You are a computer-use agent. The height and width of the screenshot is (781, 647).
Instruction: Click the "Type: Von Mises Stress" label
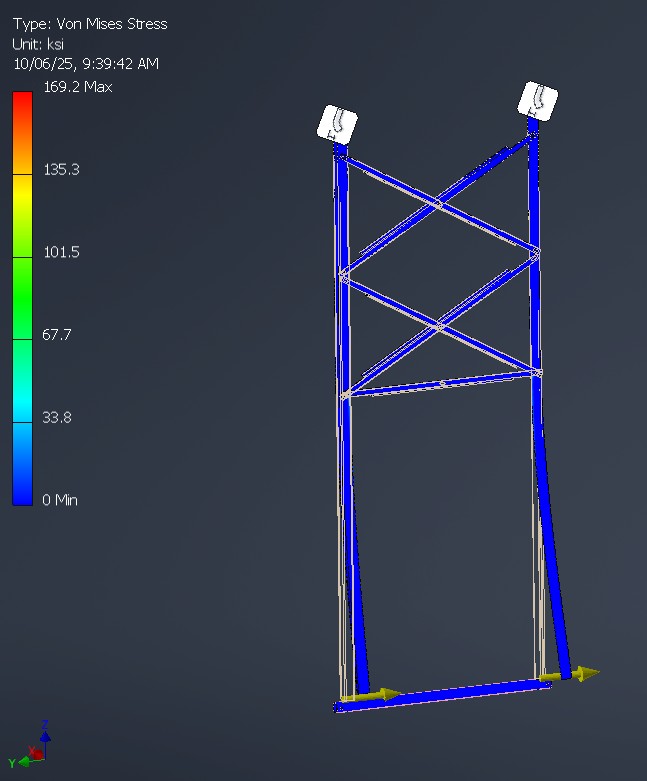click(90, 23)
